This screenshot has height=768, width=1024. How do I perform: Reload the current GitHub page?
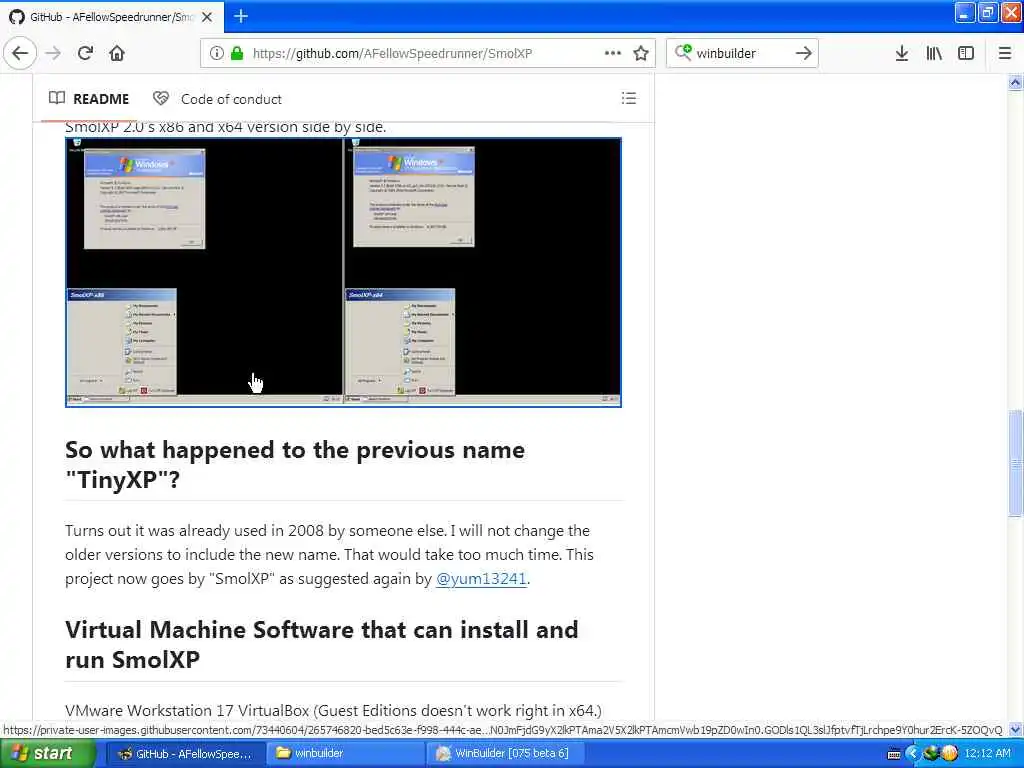click(x=86, y=53)
